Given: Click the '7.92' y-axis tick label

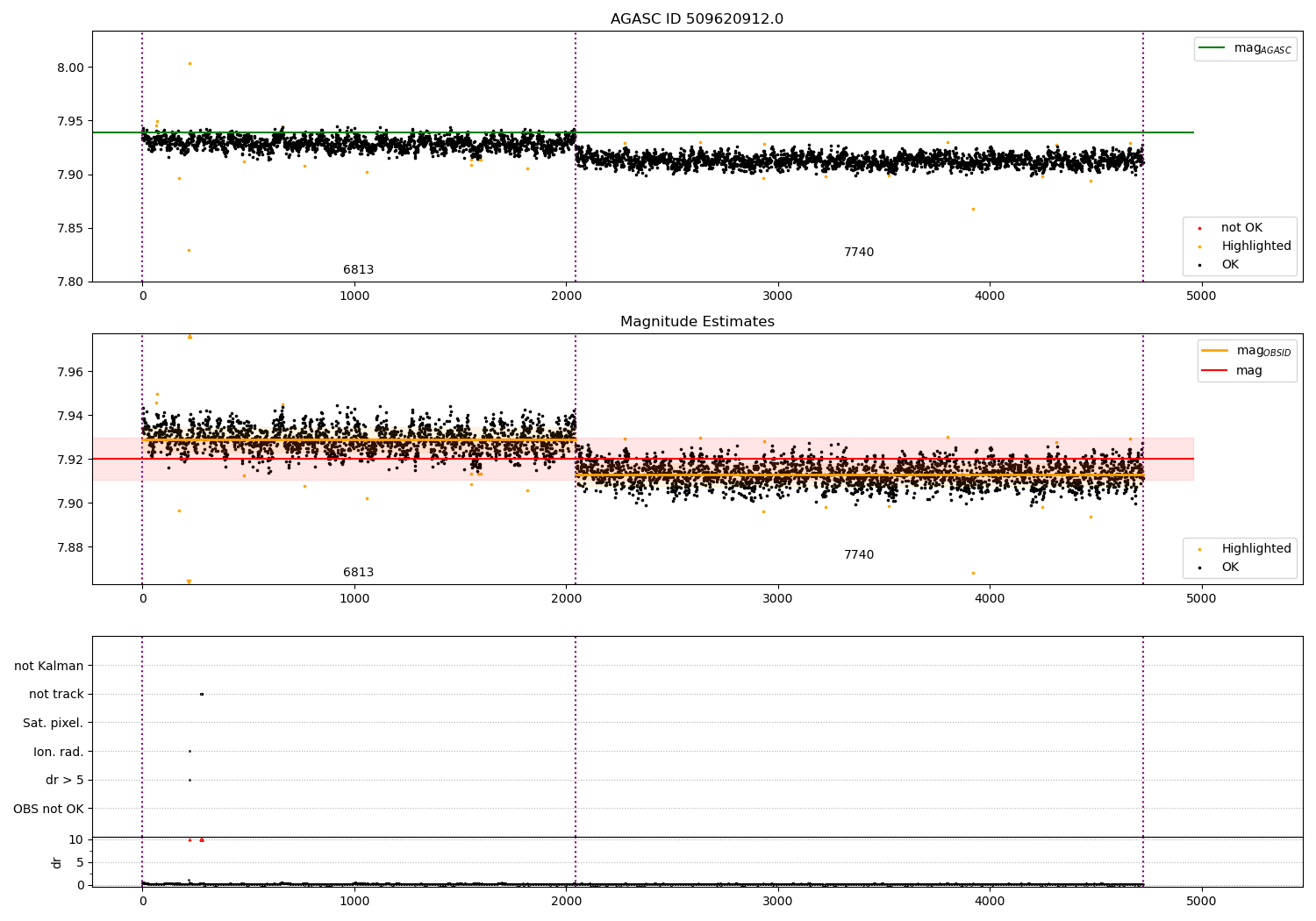Looking at the screenshot, I should point(69,460).
